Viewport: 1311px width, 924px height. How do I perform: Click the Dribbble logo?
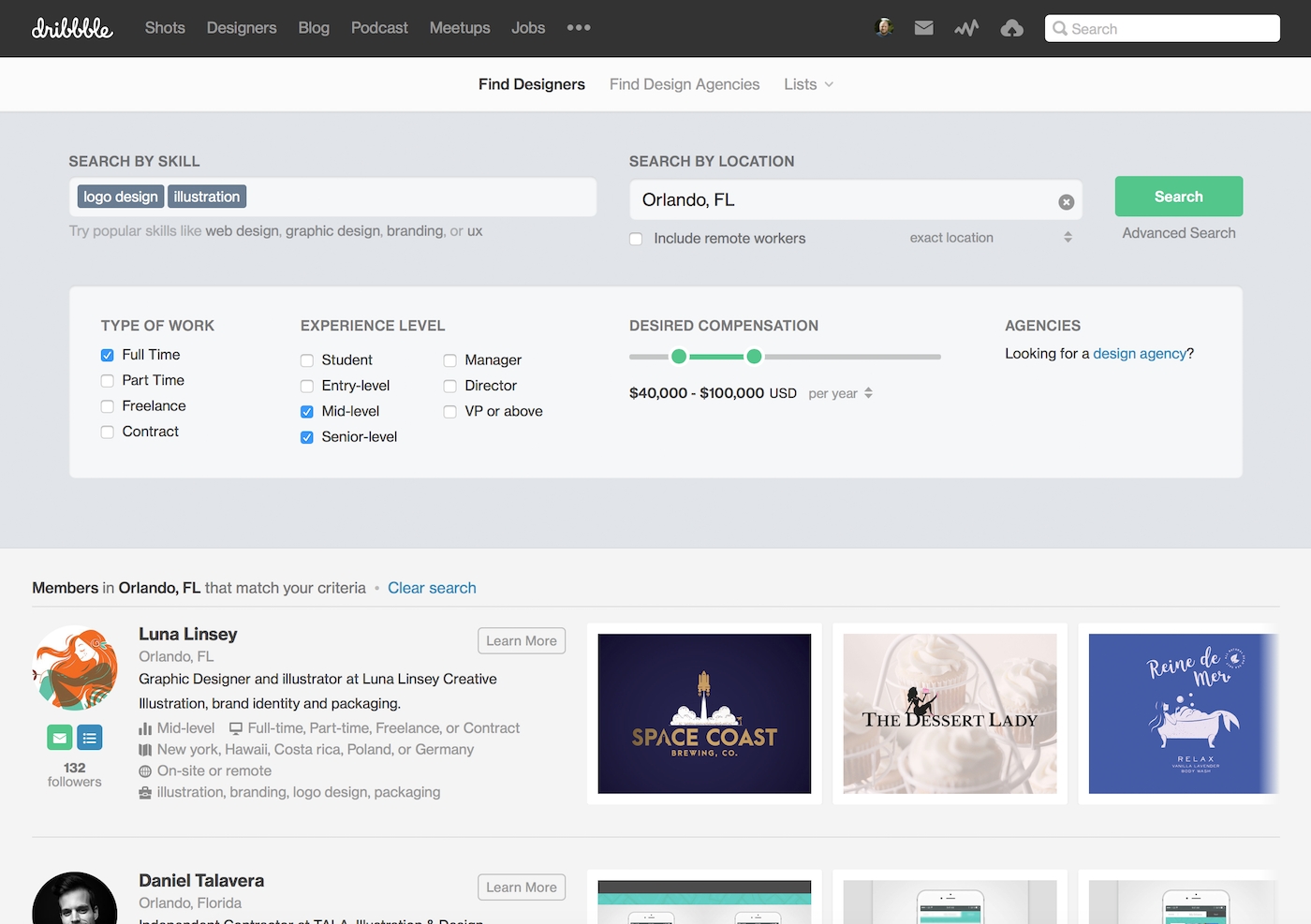pos(72,28)
